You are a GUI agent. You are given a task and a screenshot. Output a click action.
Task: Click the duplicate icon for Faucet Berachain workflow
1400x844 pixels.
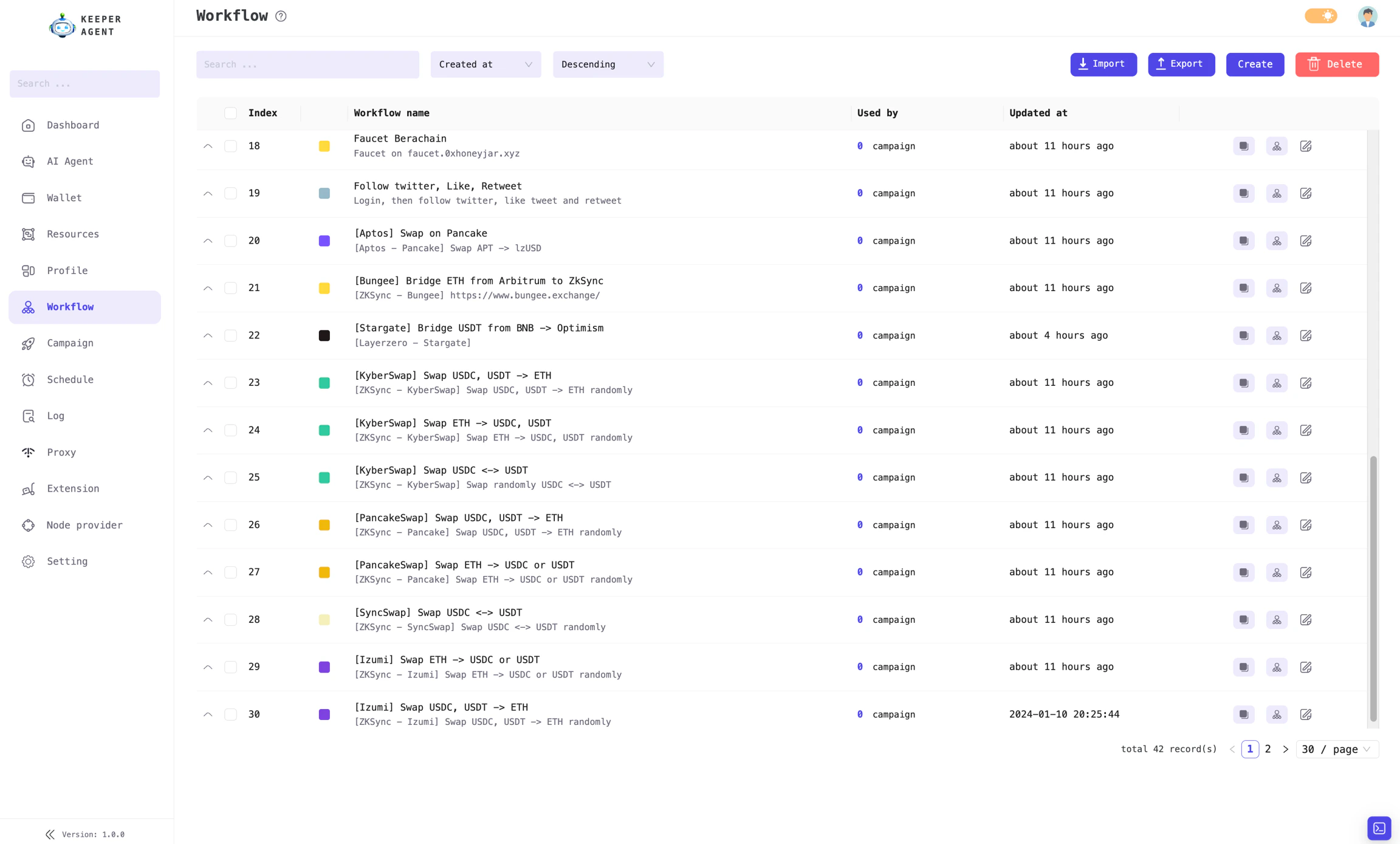[1243, 146]
